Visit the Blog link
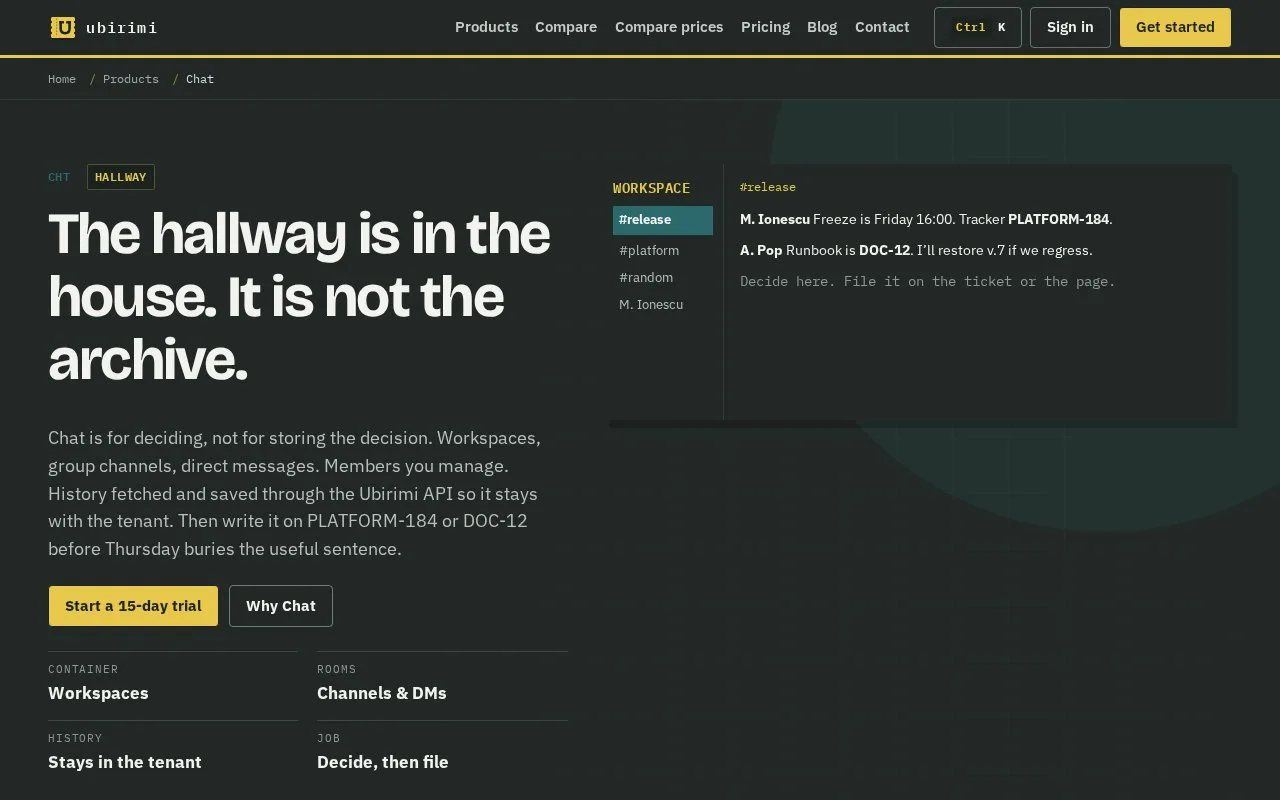 (822, 27)
